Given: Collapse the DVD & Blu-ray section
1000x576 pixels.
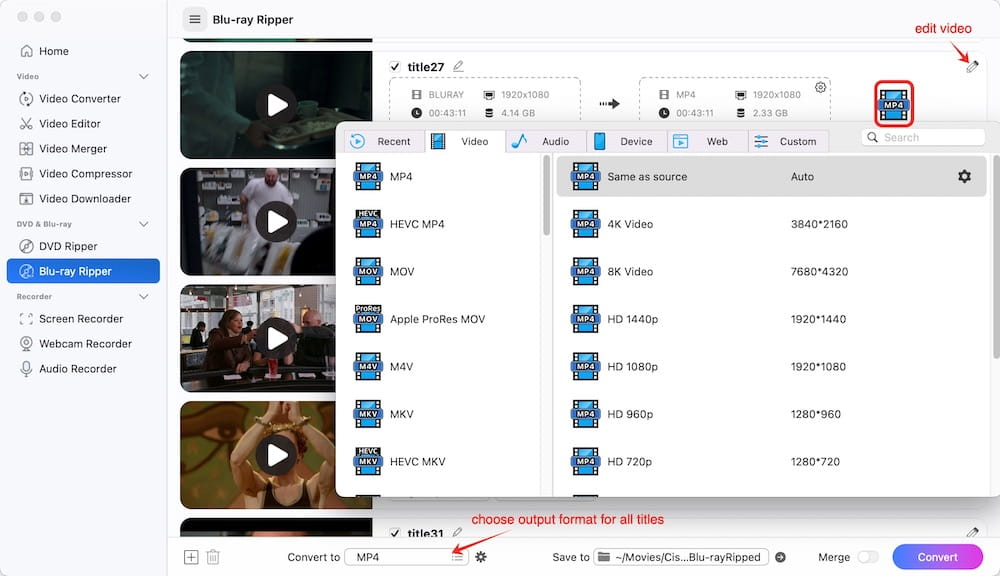Looking at the screenshot, I should [143, 224].
